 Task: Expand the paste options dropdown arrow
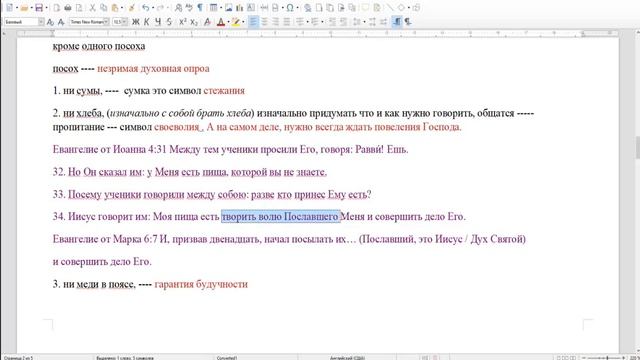click(x=122, y=8)
